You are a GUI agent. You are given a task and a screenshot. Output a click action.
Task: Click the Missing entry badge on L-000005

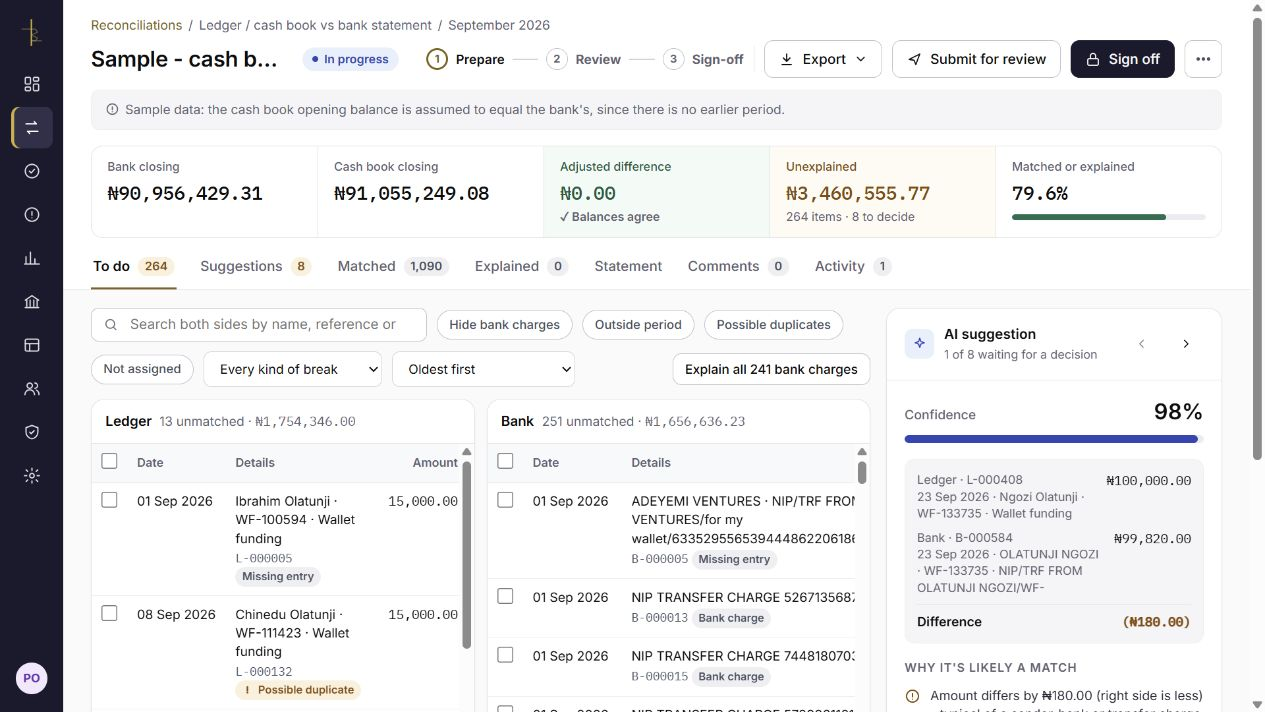pos(278,576)
